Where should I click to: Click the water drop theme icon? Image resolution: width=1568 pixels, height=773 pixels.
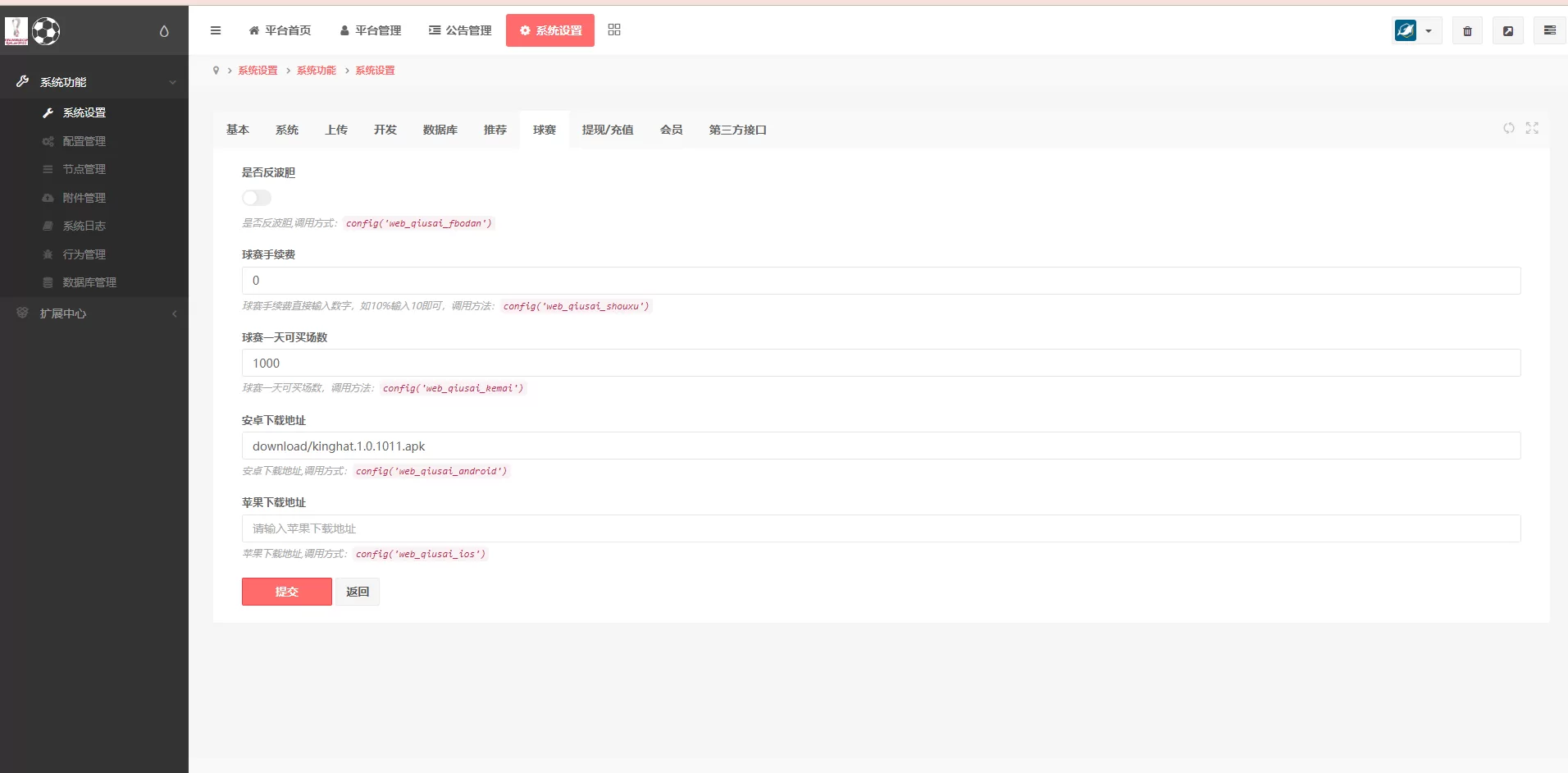coord(164,31)
